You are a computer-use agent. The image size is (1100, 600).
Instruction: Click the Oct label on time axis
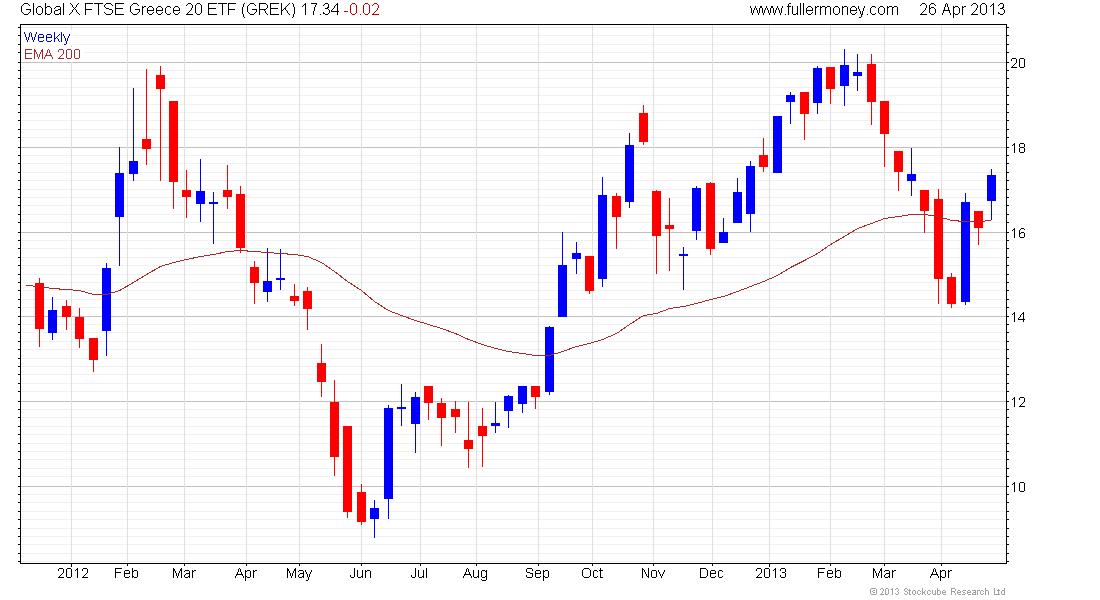point(591,573)
